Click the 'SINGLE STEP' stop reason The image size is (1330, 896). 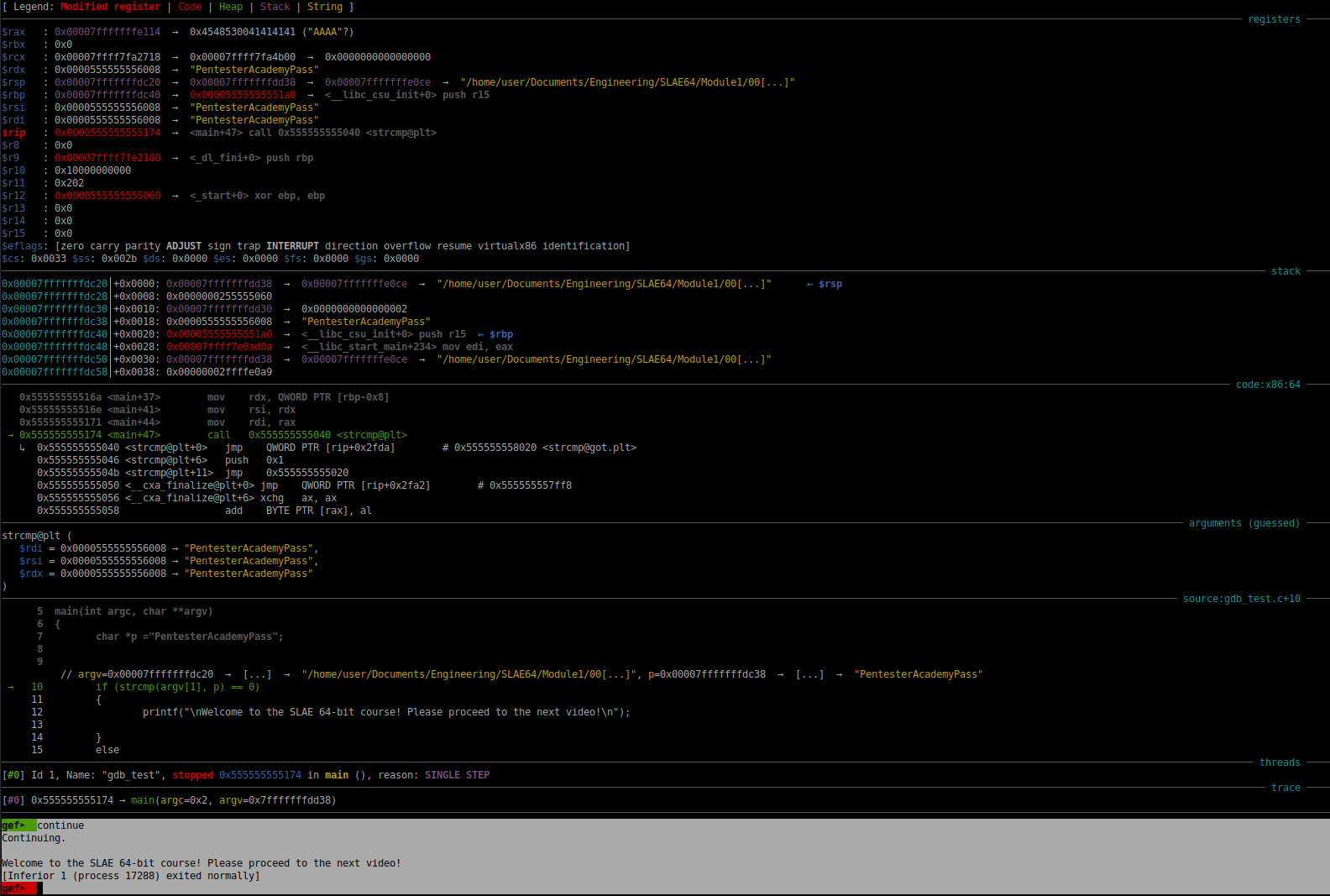coord(457,775)
